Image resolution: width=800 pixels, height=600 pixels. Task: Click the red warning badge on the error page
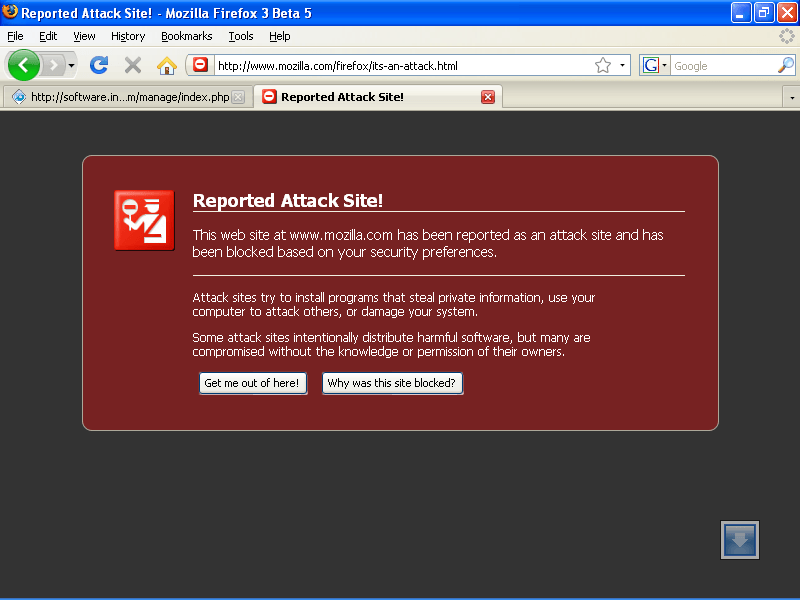click(x=144, y=220)
